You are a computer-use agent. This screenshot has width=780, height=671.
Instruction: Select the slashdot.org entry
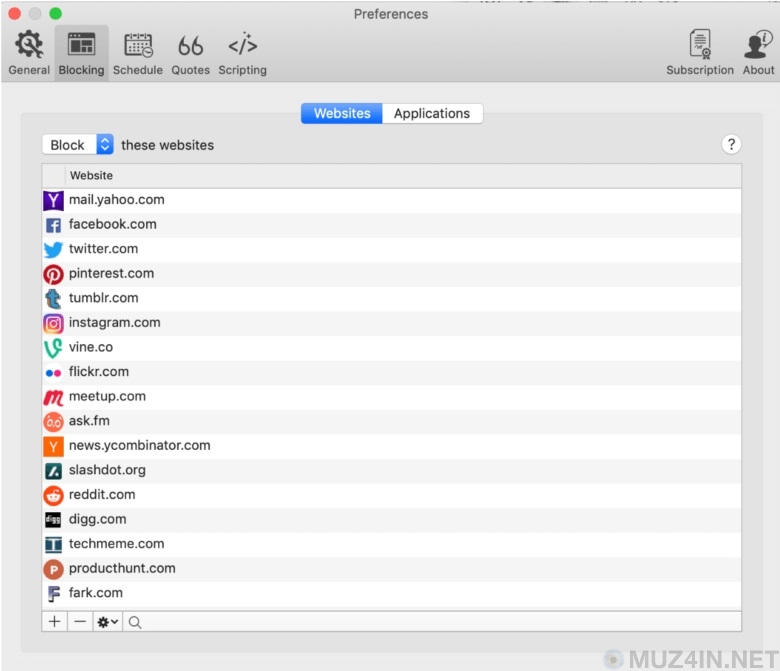(x=391, y=470)
